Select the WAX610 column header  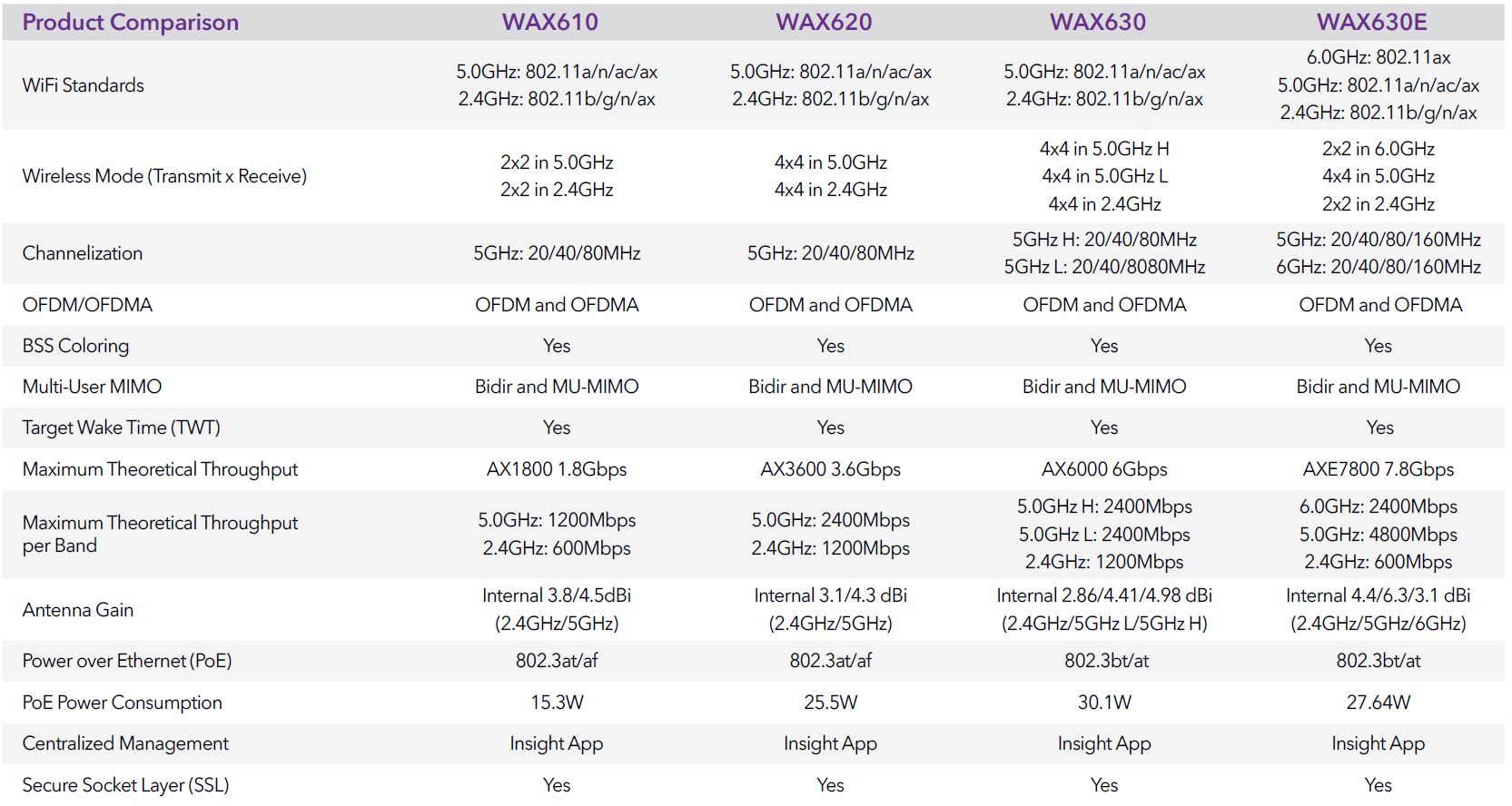coord(550,23)
